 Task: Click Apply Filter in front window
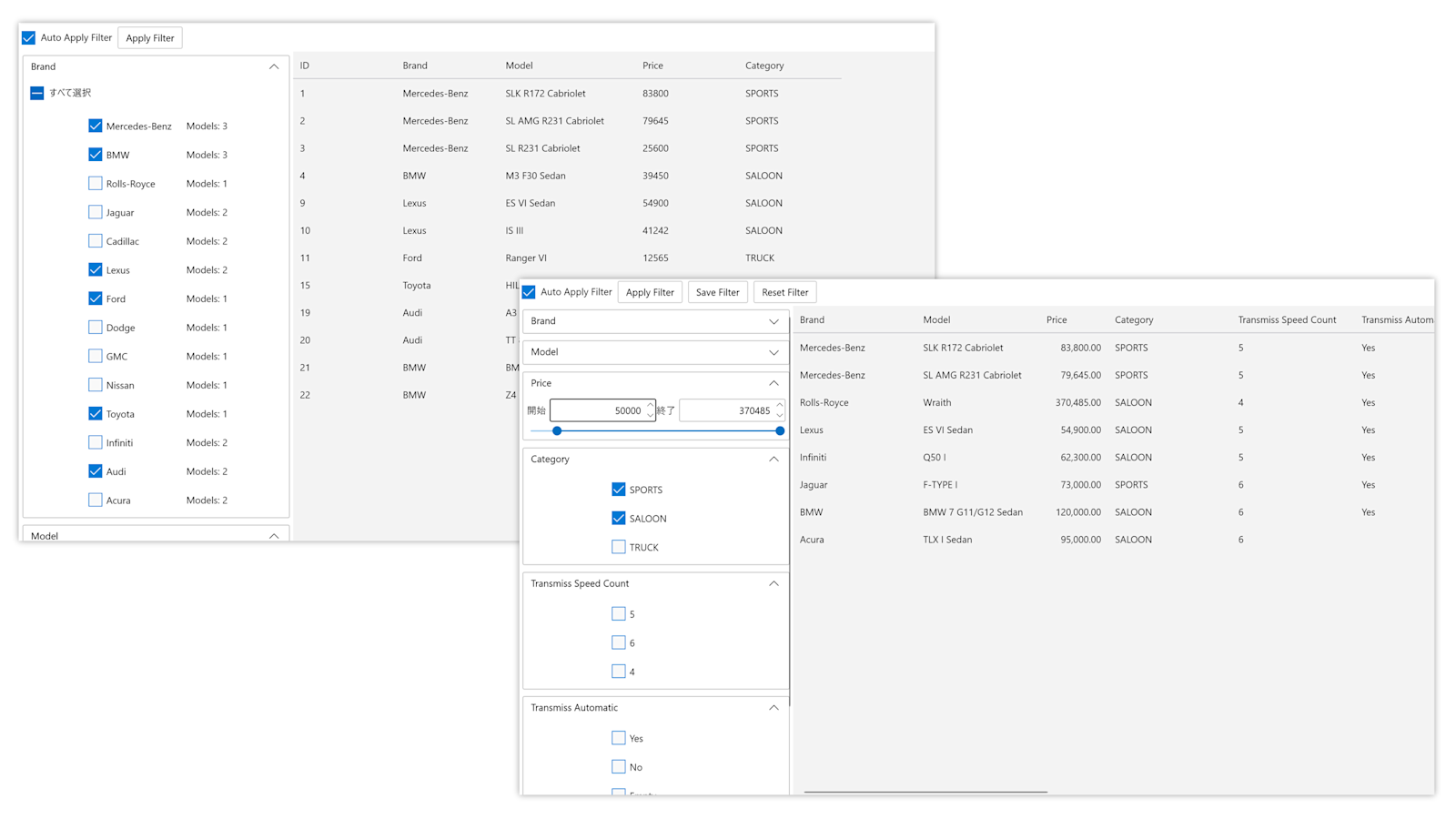(650, 292)
